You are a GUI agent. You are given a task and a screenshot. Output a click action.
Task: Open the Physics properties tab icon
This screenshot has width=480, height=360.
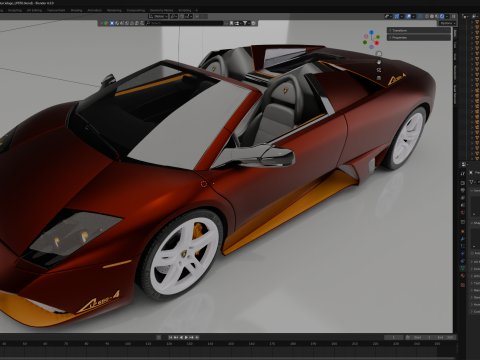click(x=463, y=253)
